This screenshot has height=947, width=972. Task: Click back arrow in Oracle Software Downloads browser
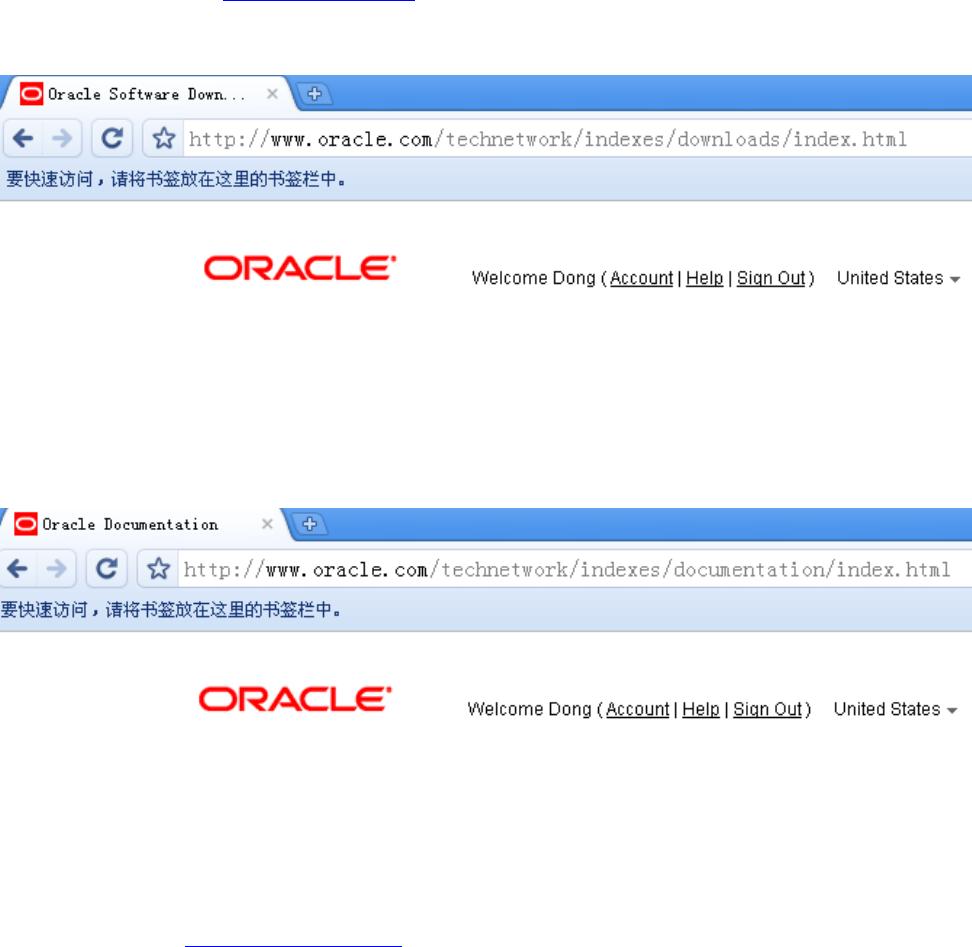tap(24, 138)
